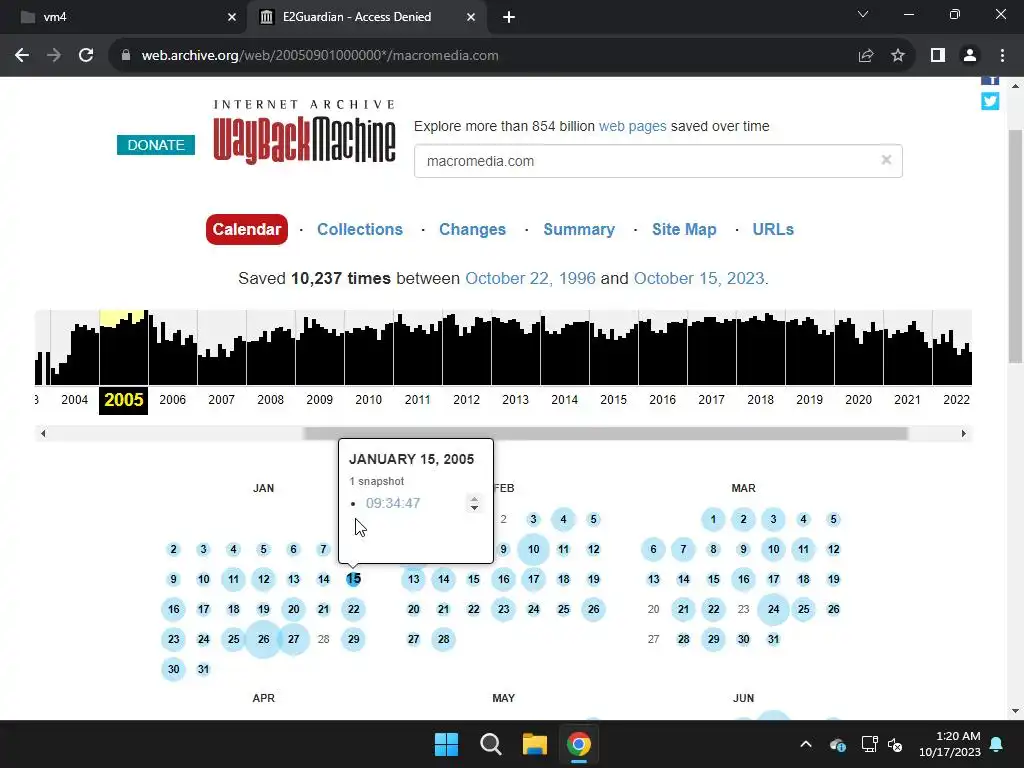The height and width of the screenshot is (768, 1024).
Task: Open the October 22, 1996 link
Action: pos(530,278)
